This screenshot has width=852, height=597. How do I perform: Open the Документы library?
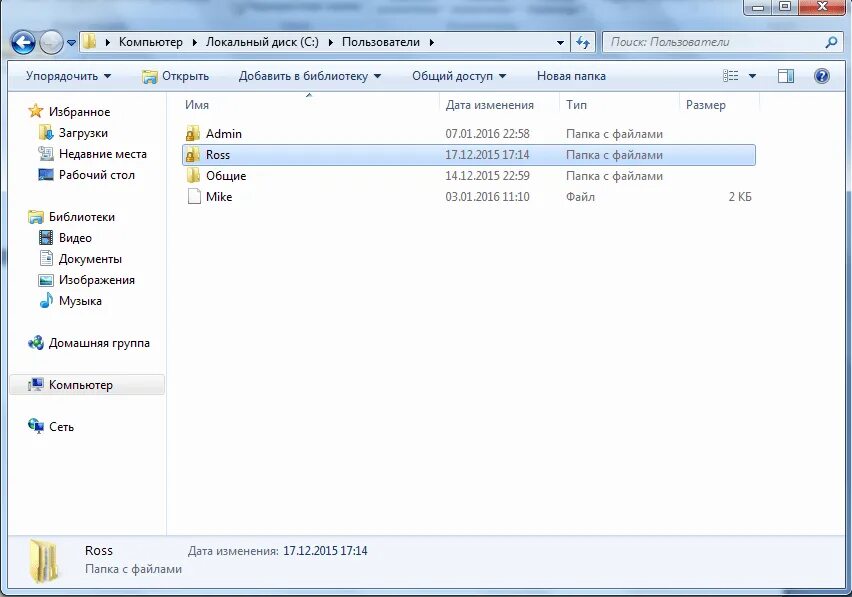pyautogui.click(x=90, y=259)
